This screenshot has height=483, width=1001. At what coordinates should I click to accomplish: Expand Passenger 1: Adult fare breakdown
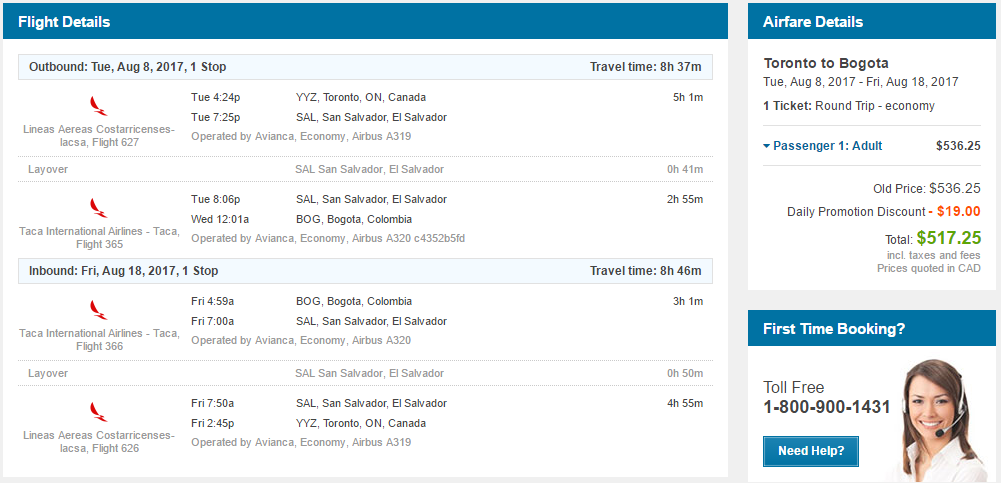tap(823, 145)
